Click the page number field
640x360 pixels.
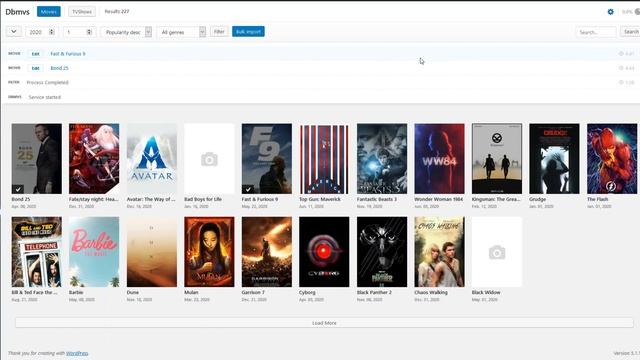click(x=79, y=32)
